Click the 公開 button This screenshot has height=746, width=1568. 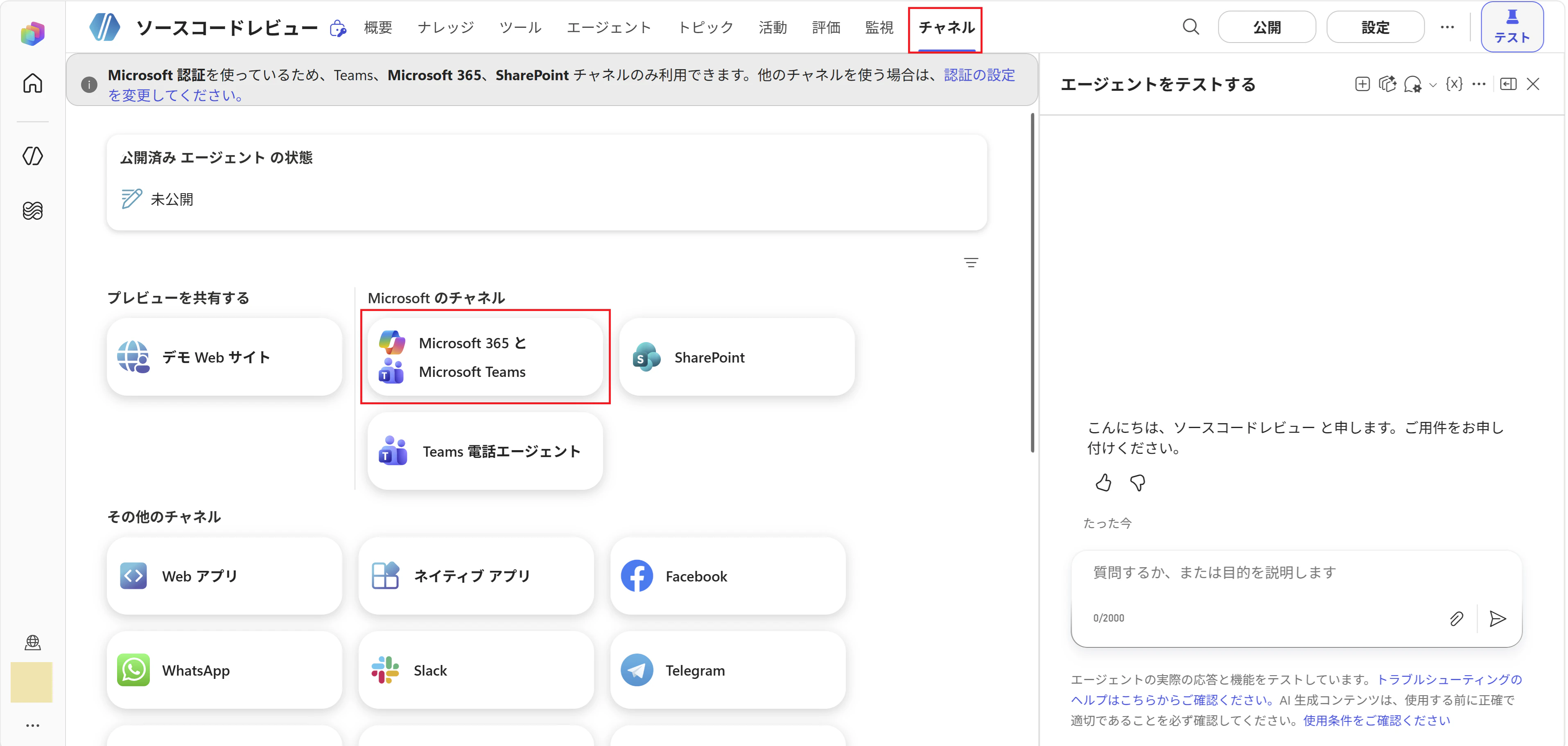tap(1267, 27)
